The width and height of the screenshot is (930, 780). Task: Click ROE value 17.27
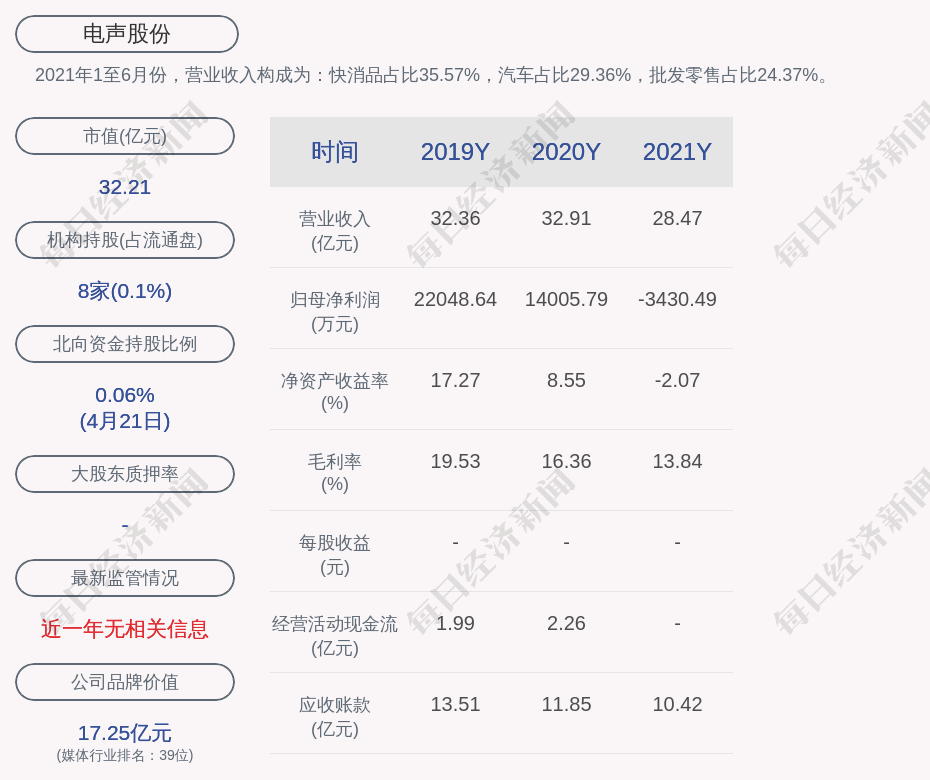click(x=455, y=380)
